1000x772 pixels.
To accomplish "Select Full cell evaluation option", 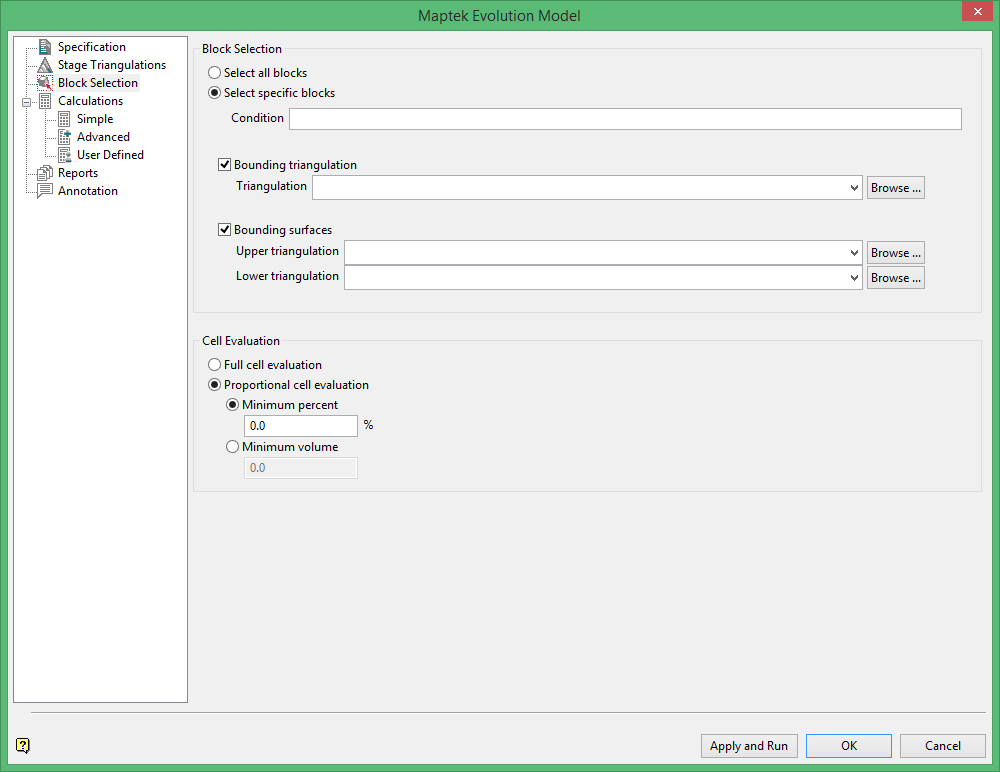I will tap(214, 365).
